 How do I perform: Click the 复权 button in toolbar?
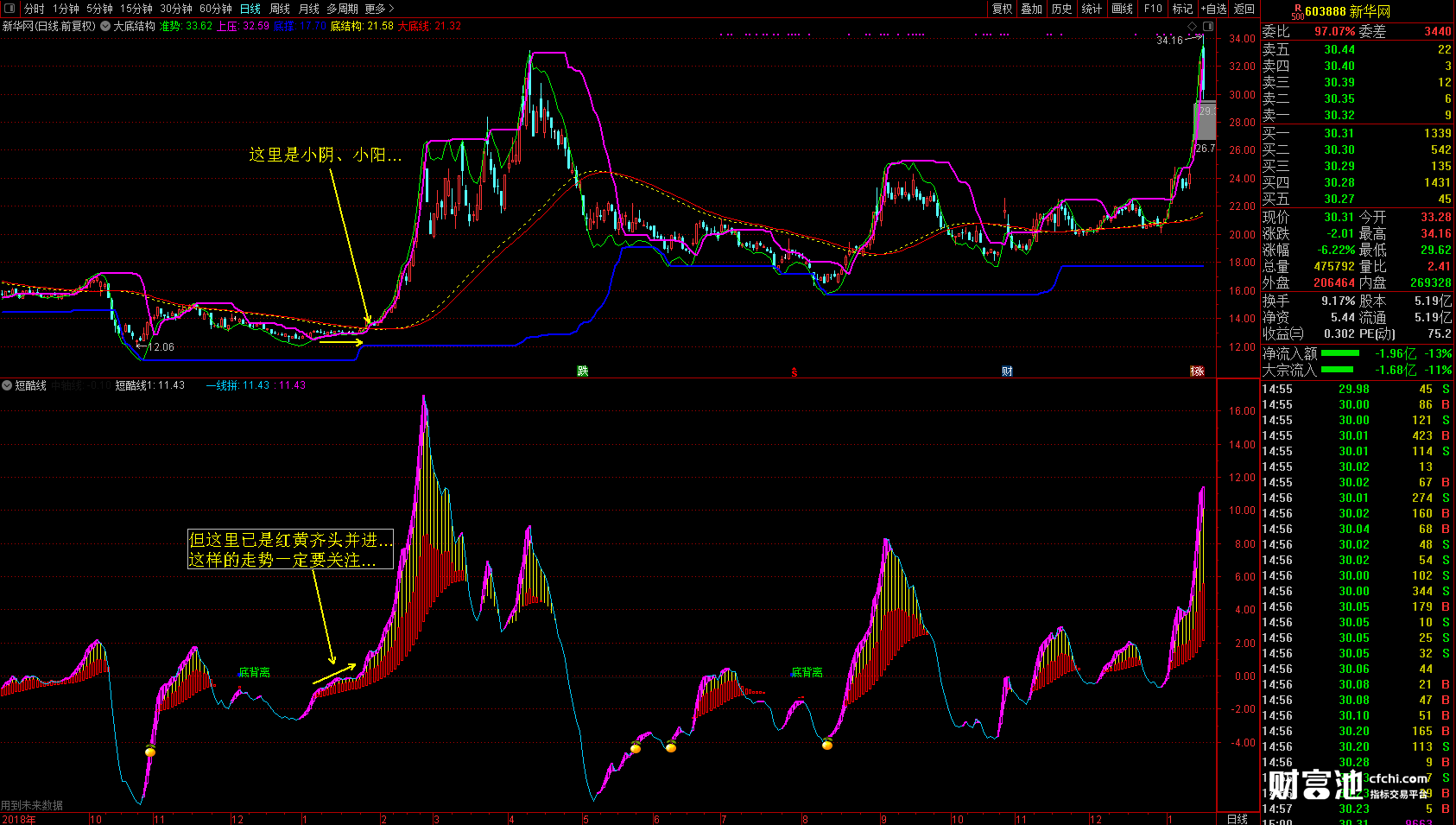pos(1002,9)
